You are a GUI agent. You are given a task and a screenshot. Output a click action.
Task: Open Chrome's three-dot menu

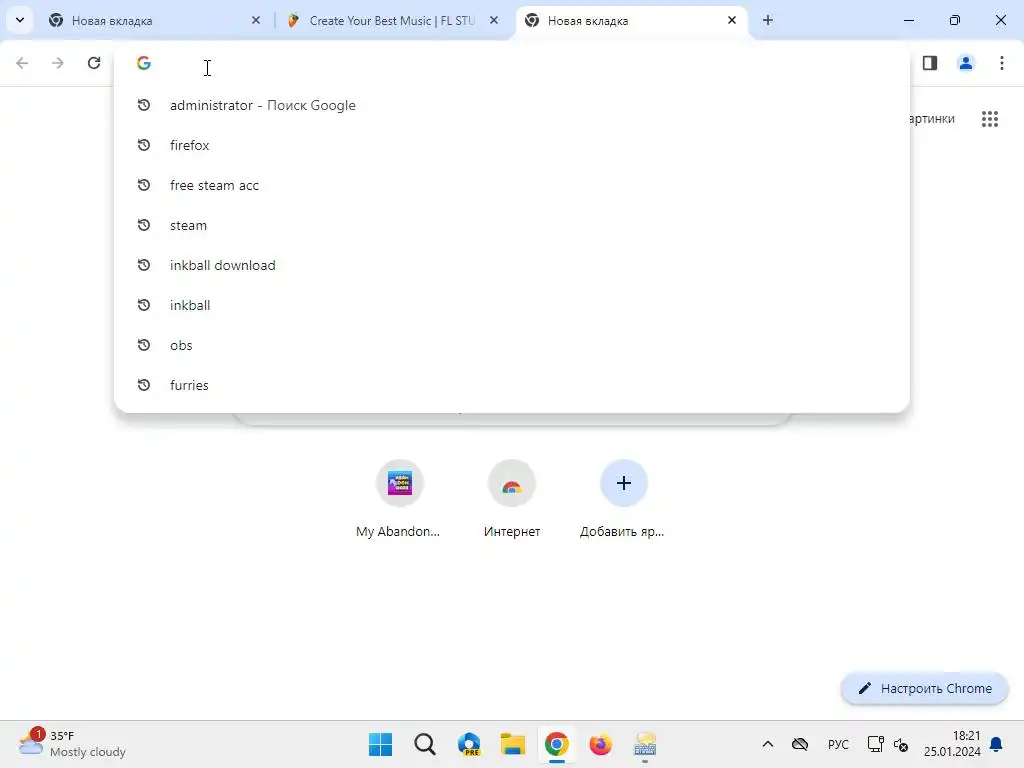click(1002, 63)
